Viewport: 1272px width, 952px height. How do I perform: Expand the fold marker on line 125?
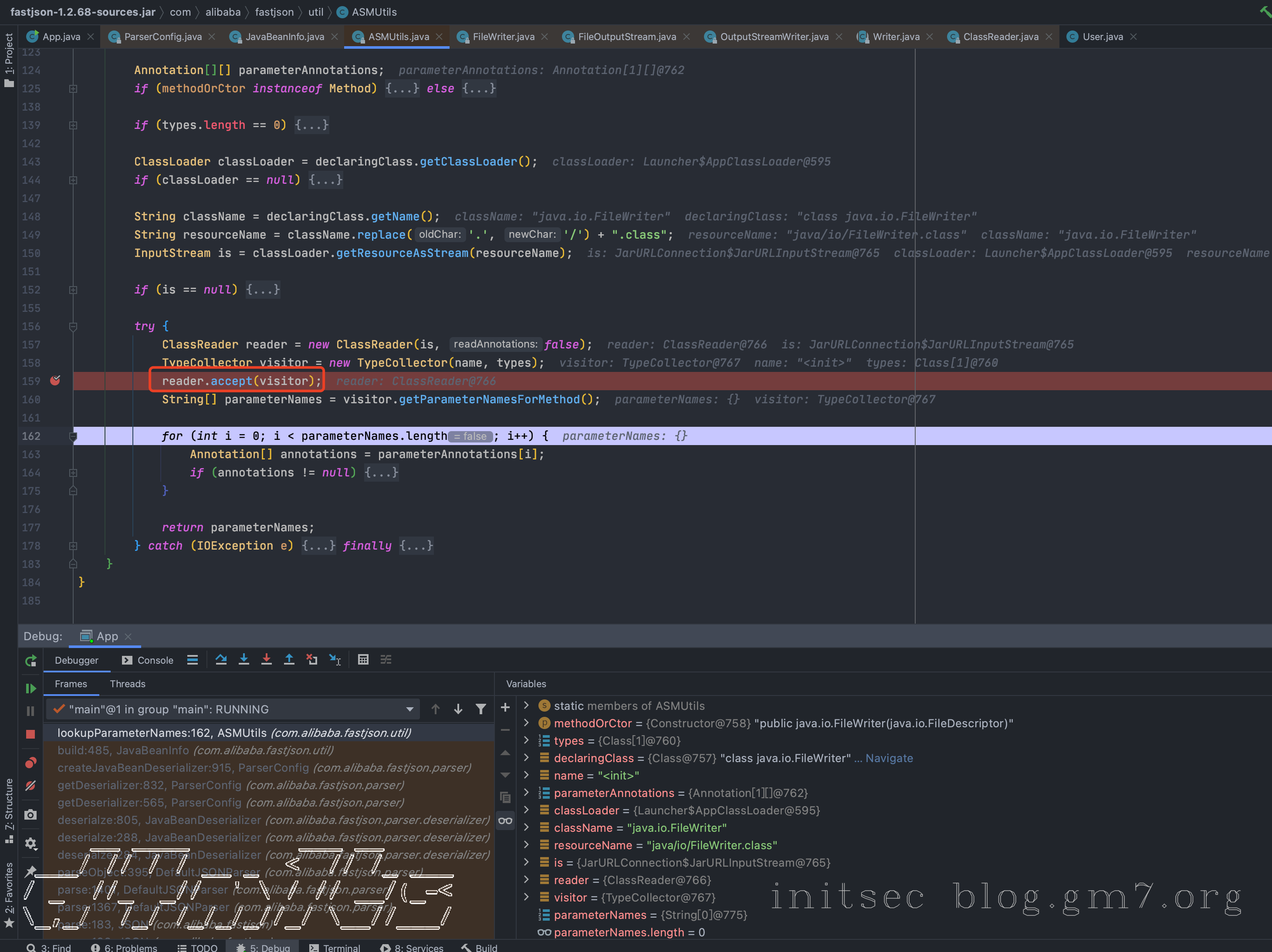tap(73, 88)
